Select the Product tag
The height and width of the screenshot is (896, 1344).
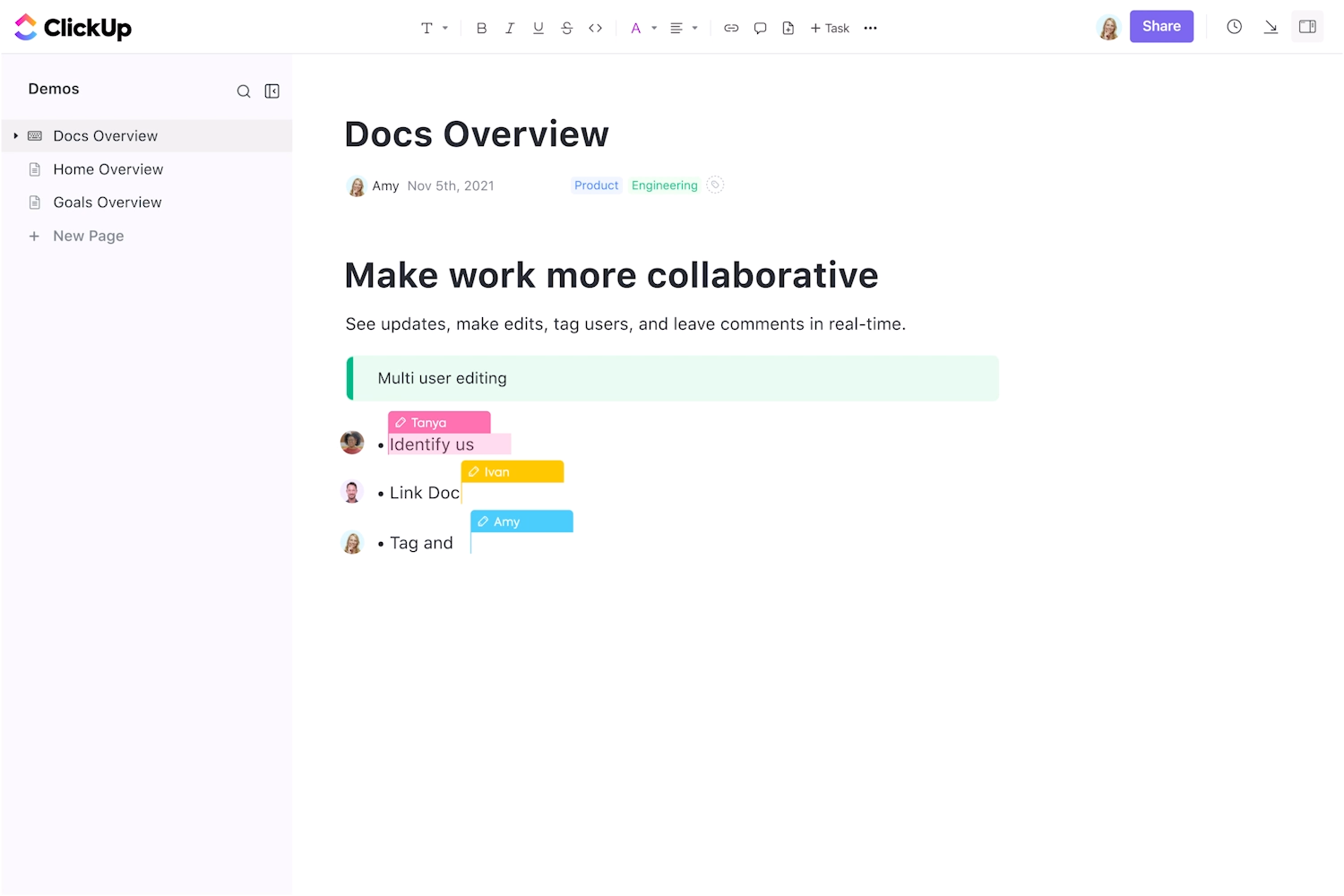coord(596,185)
